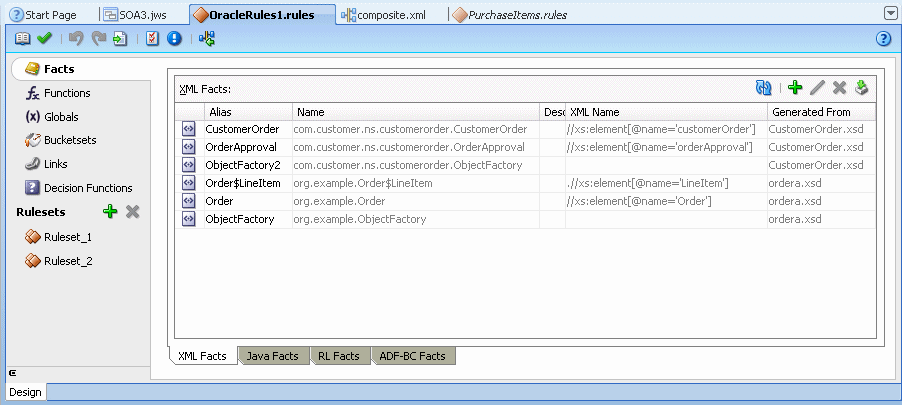Click the truncated Desc column header
This screenshot has height=405, width=902.
point(553,112)
